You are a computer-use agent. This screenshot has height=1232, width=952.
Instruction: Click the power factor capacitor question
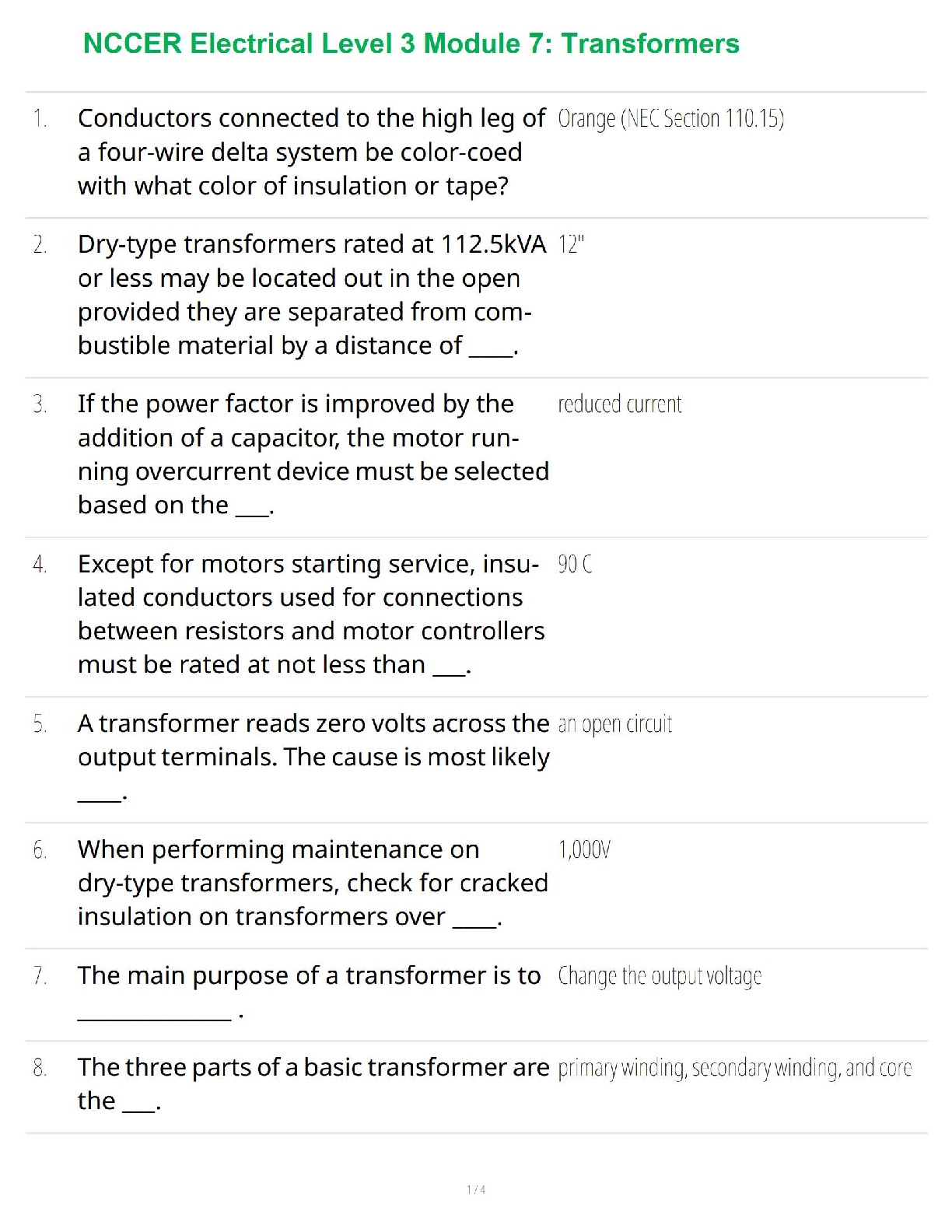click(311, 454)
